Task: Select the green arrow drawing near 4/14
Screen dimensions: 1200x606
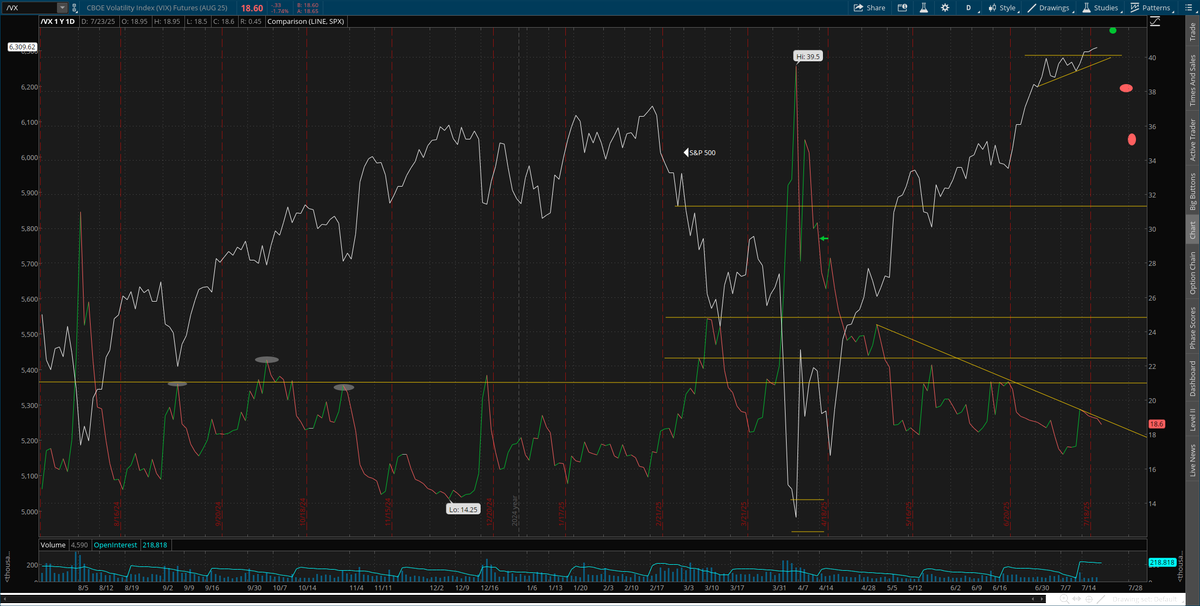Action: [824, 239]
